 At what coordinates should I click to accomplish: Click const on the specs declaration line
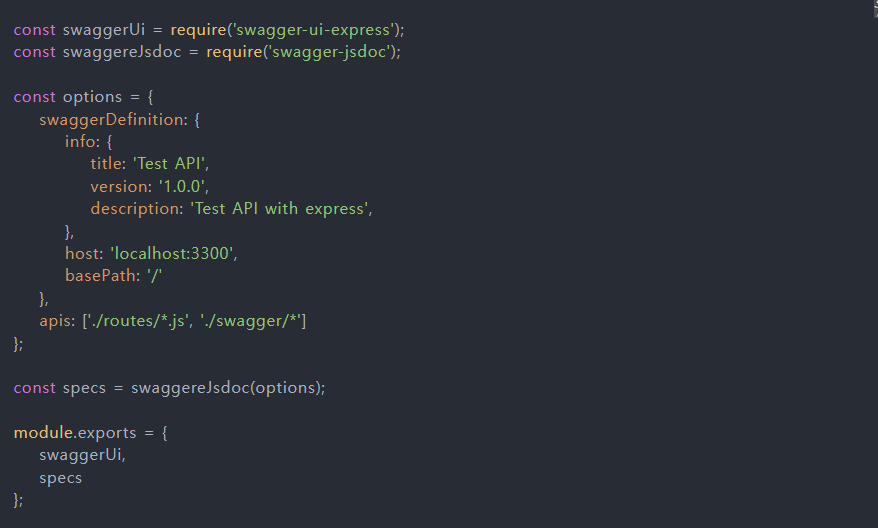[35, 388]
